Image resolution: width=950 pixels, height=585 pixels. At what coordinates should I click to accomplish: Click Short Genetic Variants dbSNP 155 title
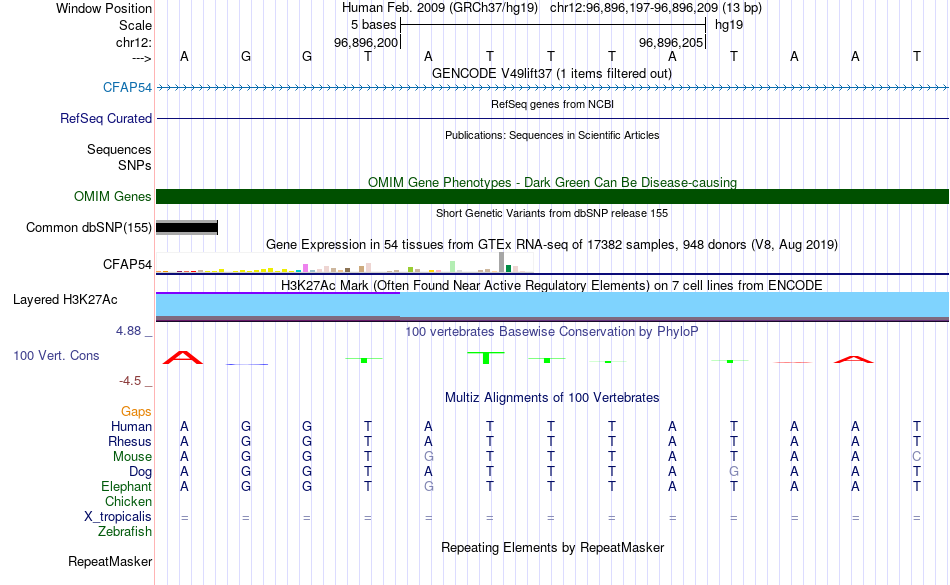tap(552, 213)
